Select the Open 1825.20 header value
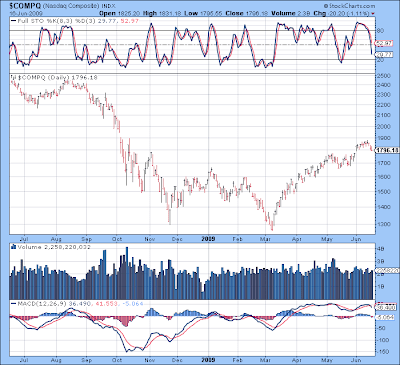This screenshot has width=400, height=365. point(119,13)
